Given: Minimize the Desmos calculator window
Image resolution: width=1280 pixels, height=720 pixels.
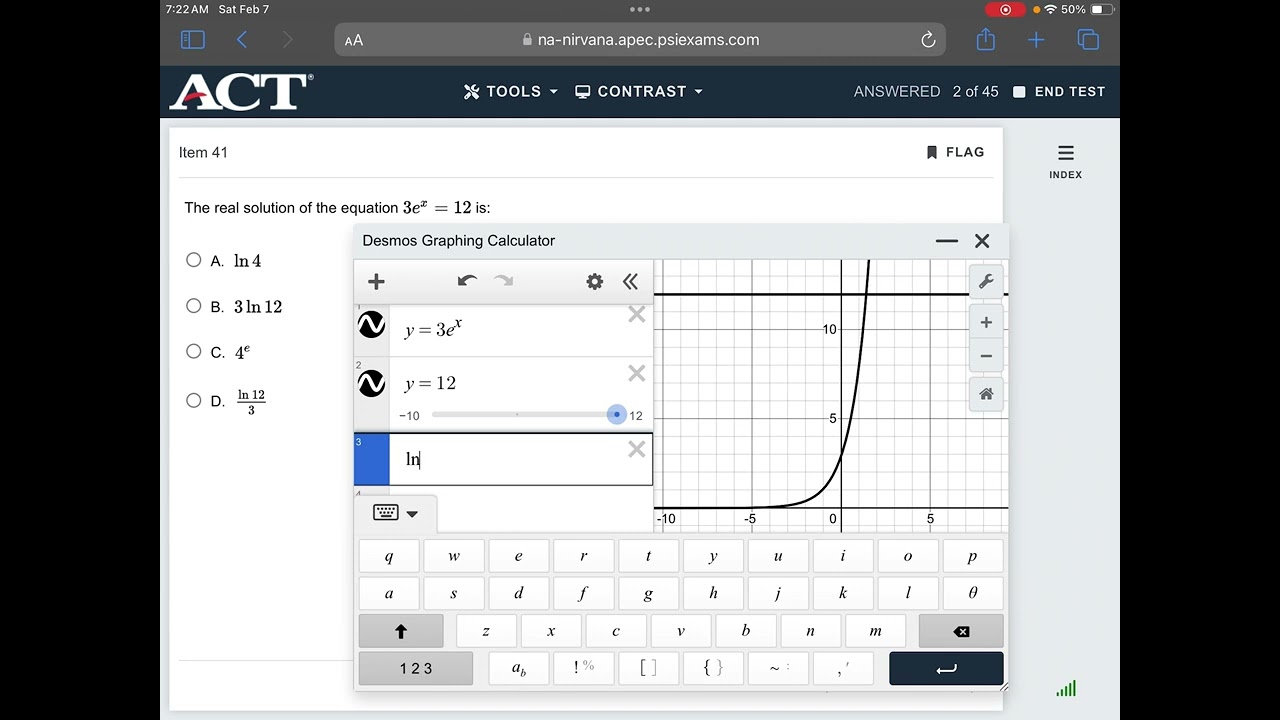Looking at the screenshot, I should coord(947,241).
